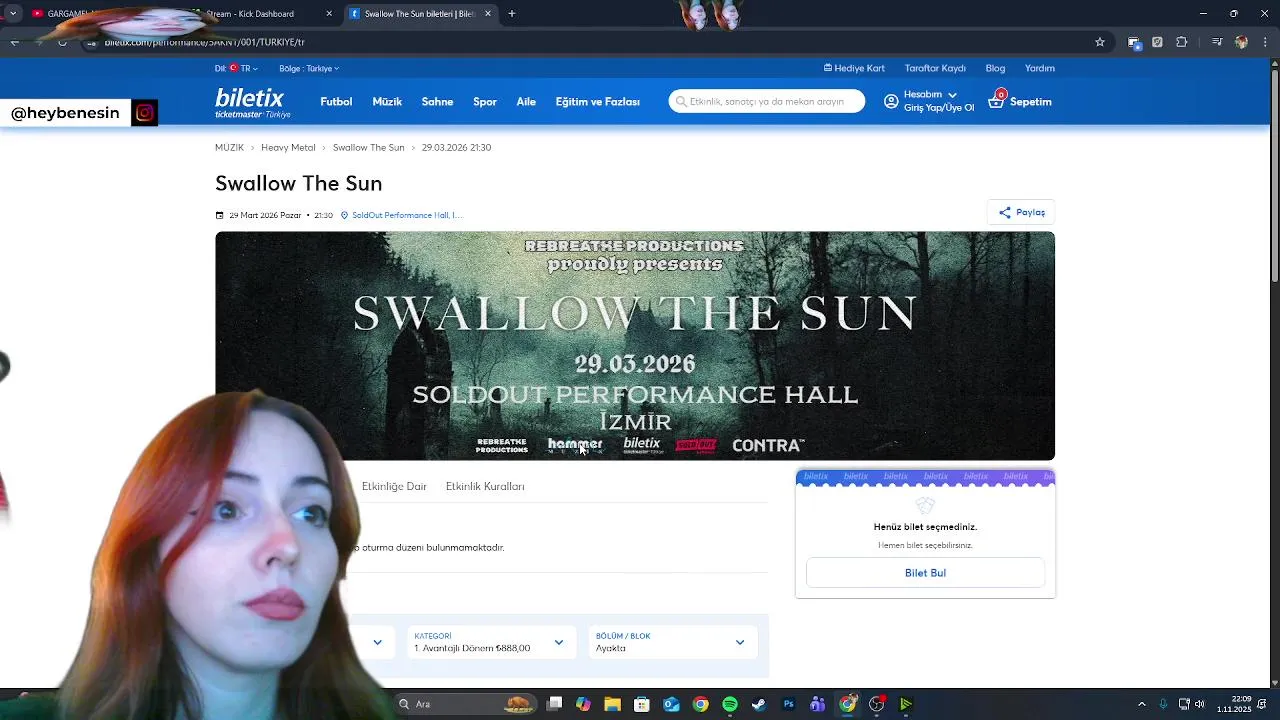The width and height of the screenshot is (1280, 720).
Task: Open the Müzik menu
Action: pyautogui.click(x=387, y=102)
